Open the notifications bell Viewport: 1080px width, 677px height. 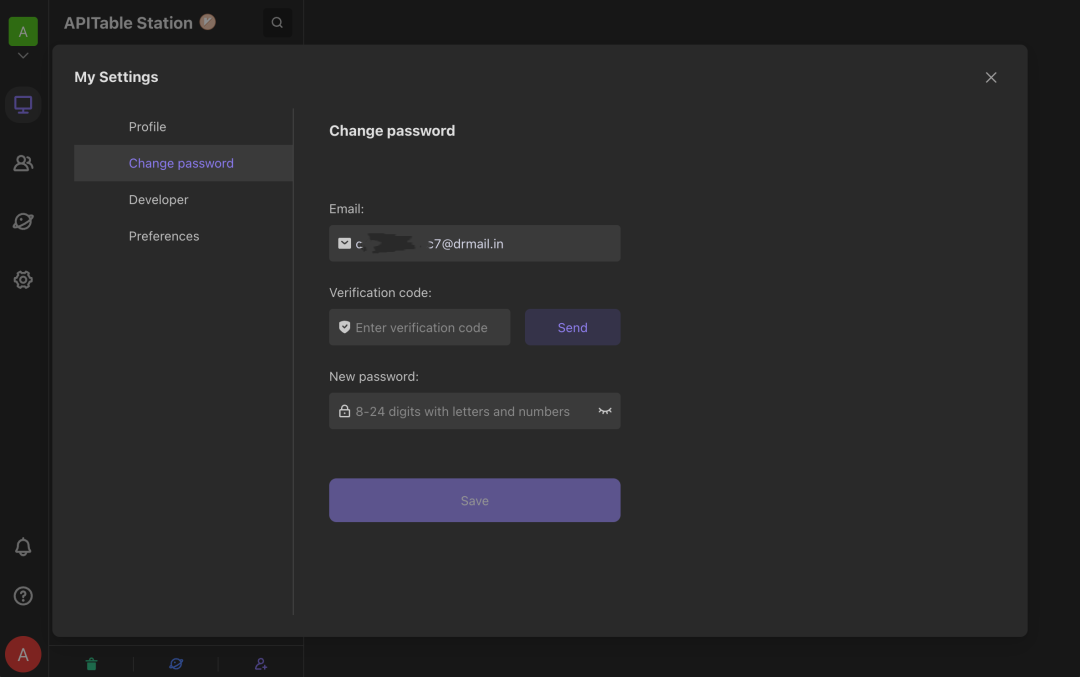coord(23,547)
